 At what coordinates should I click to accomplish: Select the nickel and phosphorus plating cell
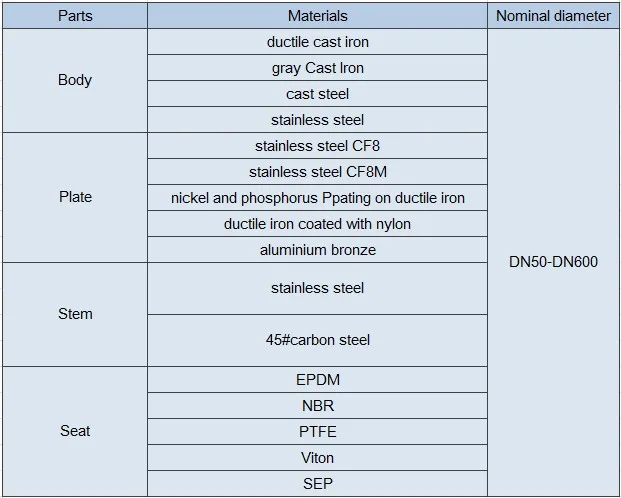[x=317, y=198]
